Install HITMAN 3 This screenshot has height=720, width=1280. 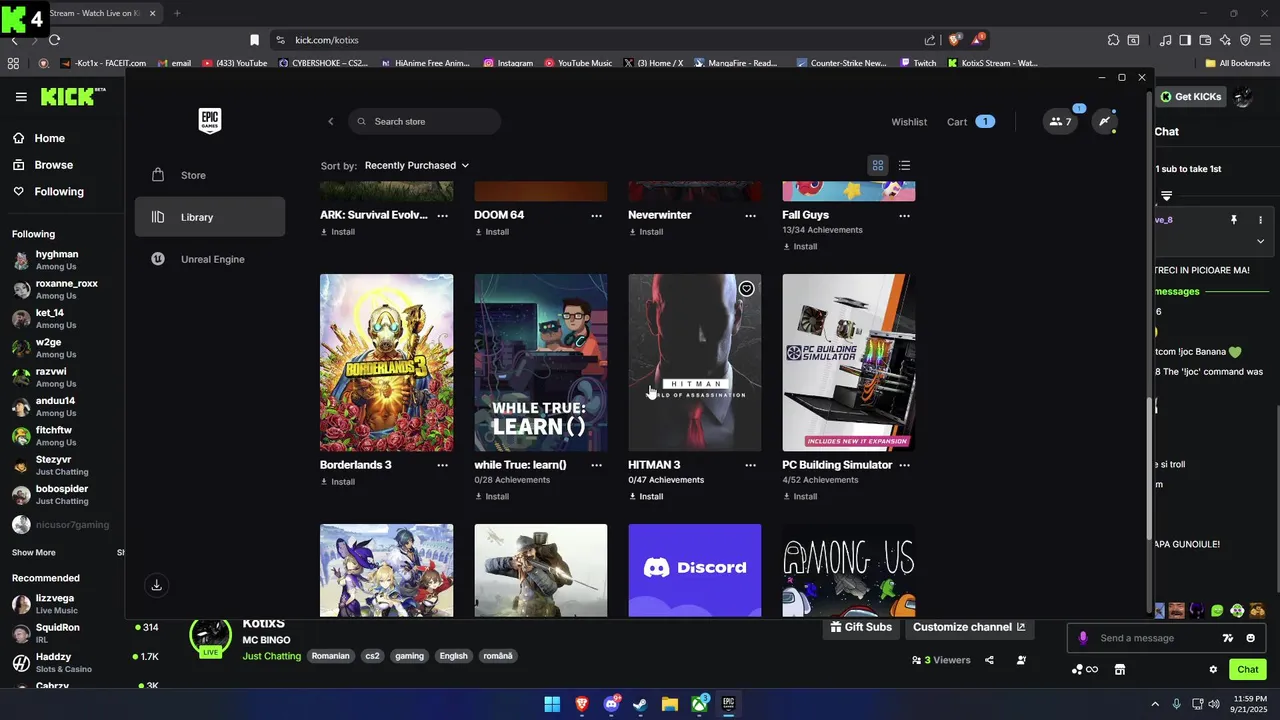645,496
